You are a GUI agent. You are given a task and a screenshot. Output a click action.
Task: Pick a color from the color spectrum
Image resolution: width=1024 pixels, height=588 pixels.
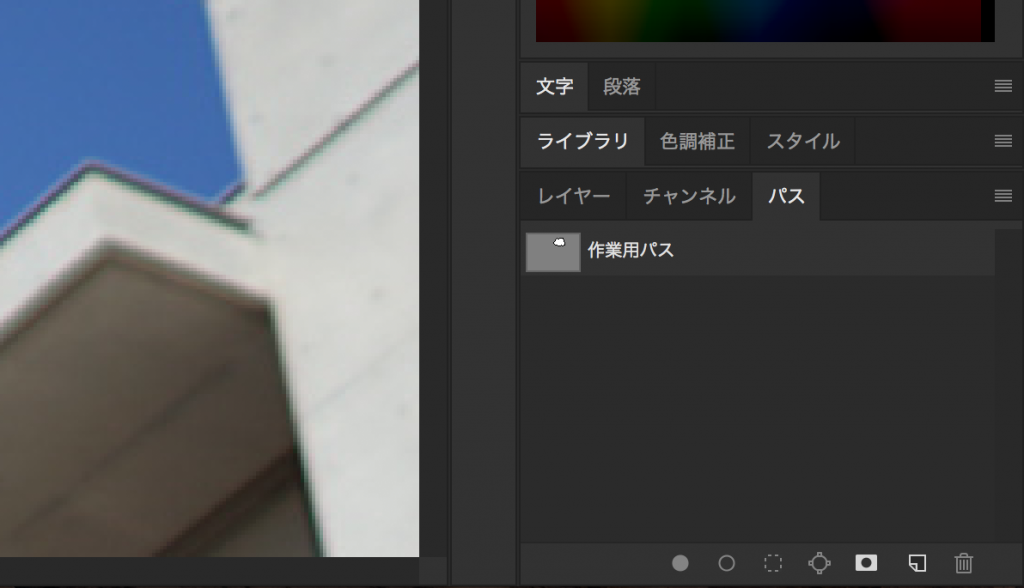click(765, 20)
